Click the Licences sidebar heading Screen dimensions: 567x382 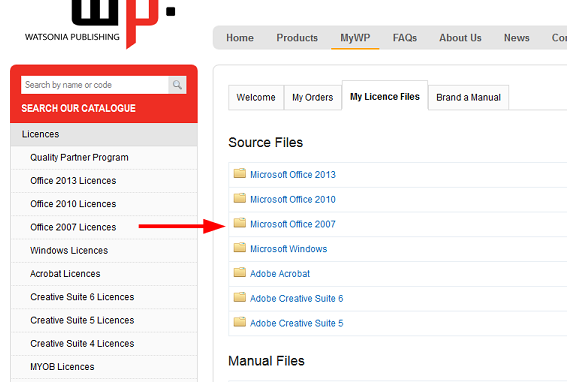(104, 134)
